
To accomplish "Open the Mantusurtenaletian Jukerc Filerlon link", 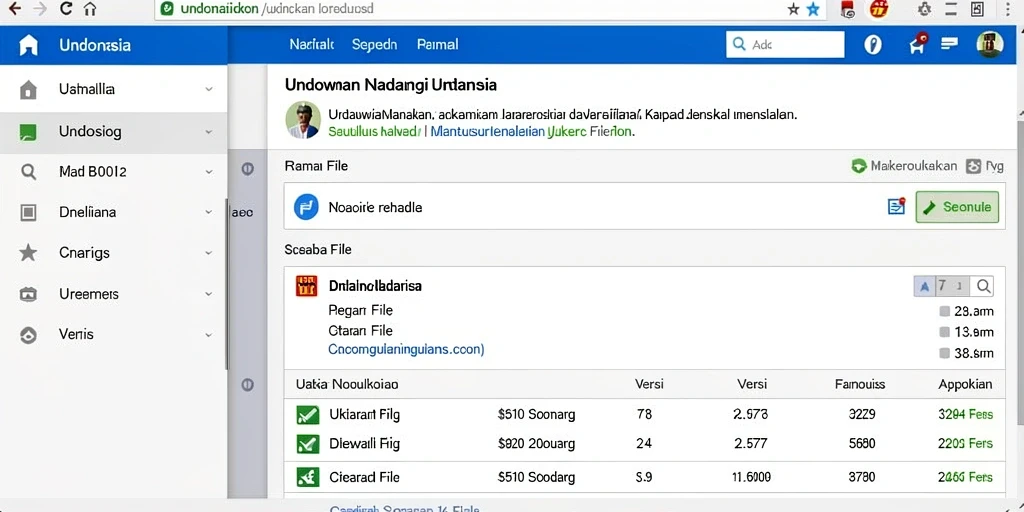I will 532,131.
